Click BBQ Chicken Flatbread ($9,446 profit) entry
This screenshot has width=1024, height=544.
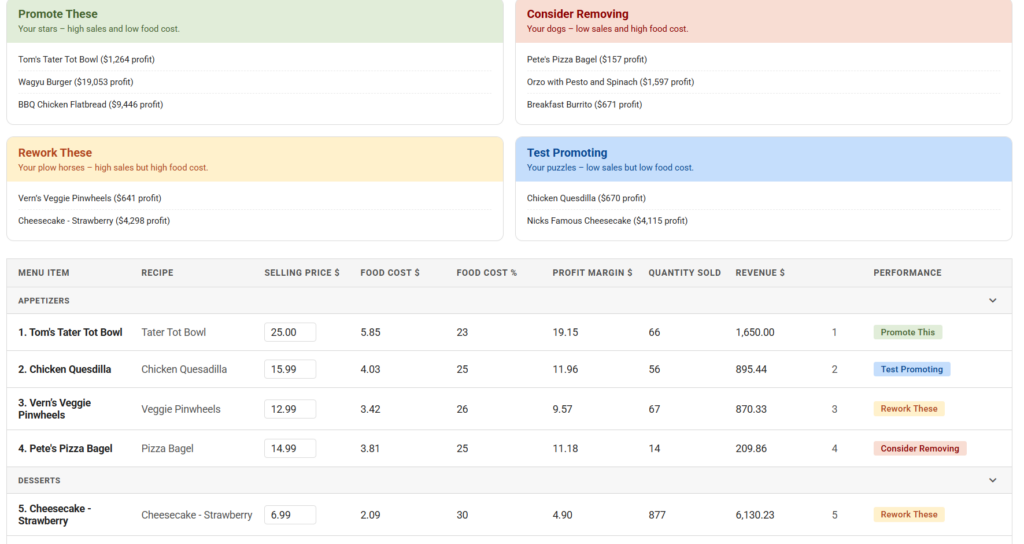91,104
